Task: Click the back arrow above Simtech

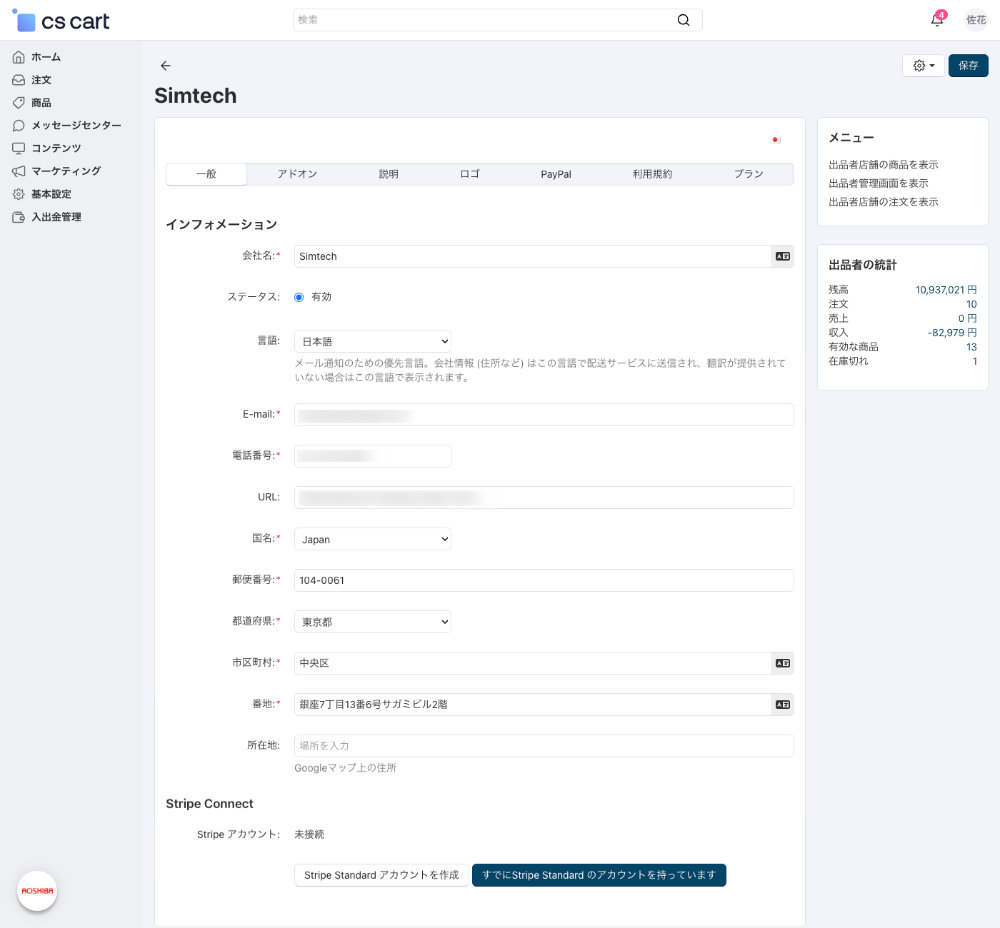Action: 166,66
